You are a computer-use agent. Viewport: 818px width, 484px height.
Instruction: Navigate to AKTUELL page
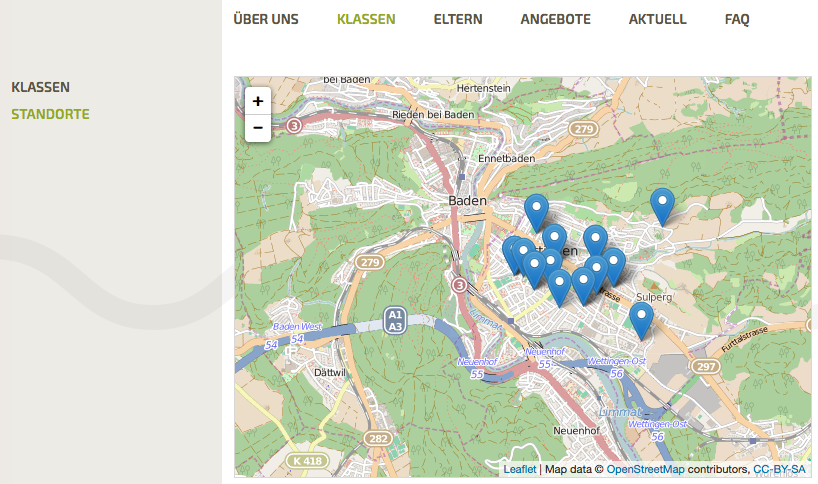coord(658,19)
